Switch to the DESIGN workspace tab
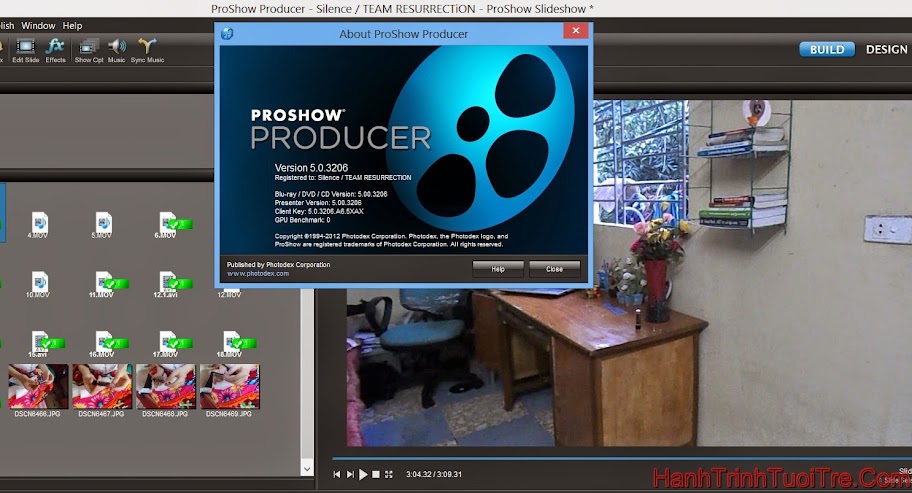912x493 pixels. tap(886, 49)
